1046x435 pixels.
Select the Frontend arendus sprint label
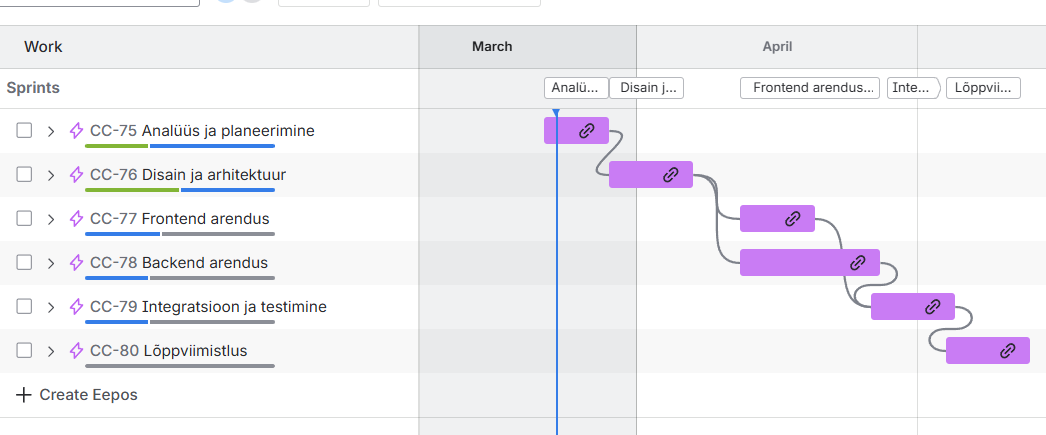(810, 88)
